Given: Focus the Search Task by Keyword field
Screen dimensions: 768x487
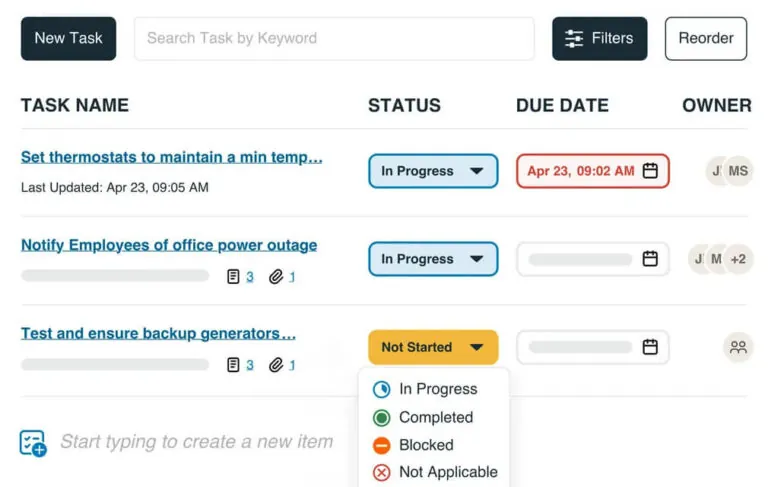Looking at the screenshot, I should click(x=334, y=38).
